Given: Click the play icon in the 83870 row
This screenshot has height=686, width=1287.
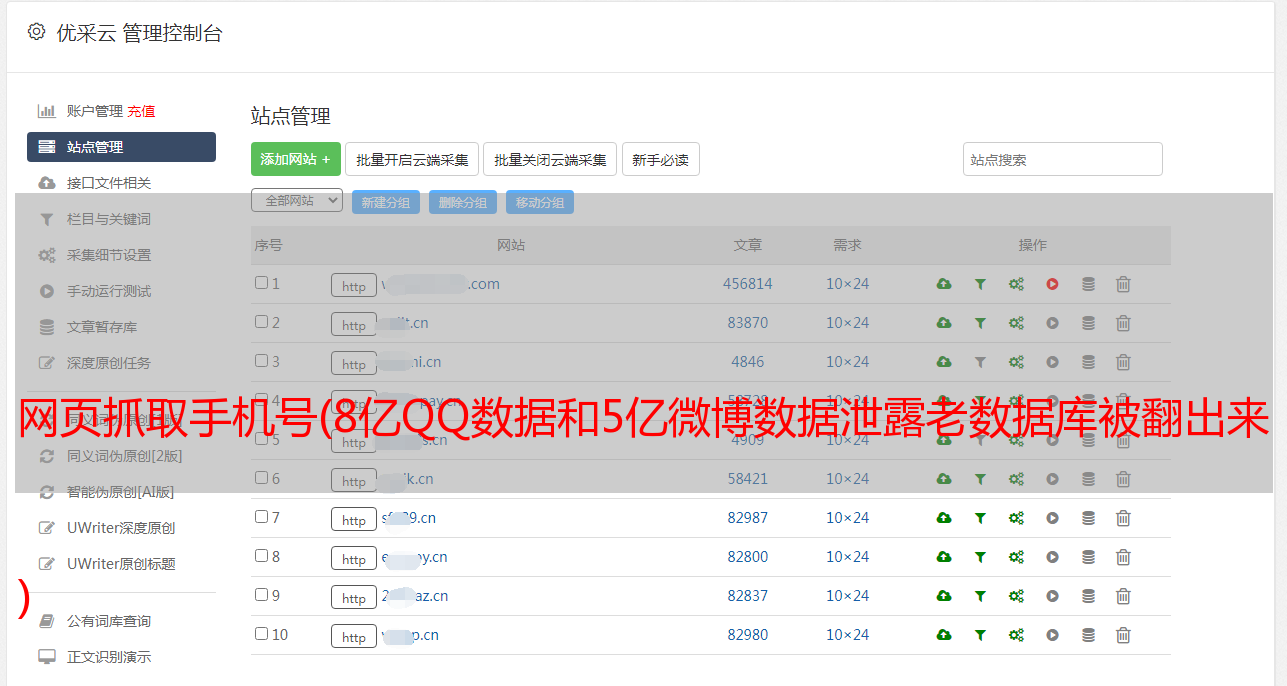Looking at the screenshot, I should tap(1052, 323).
